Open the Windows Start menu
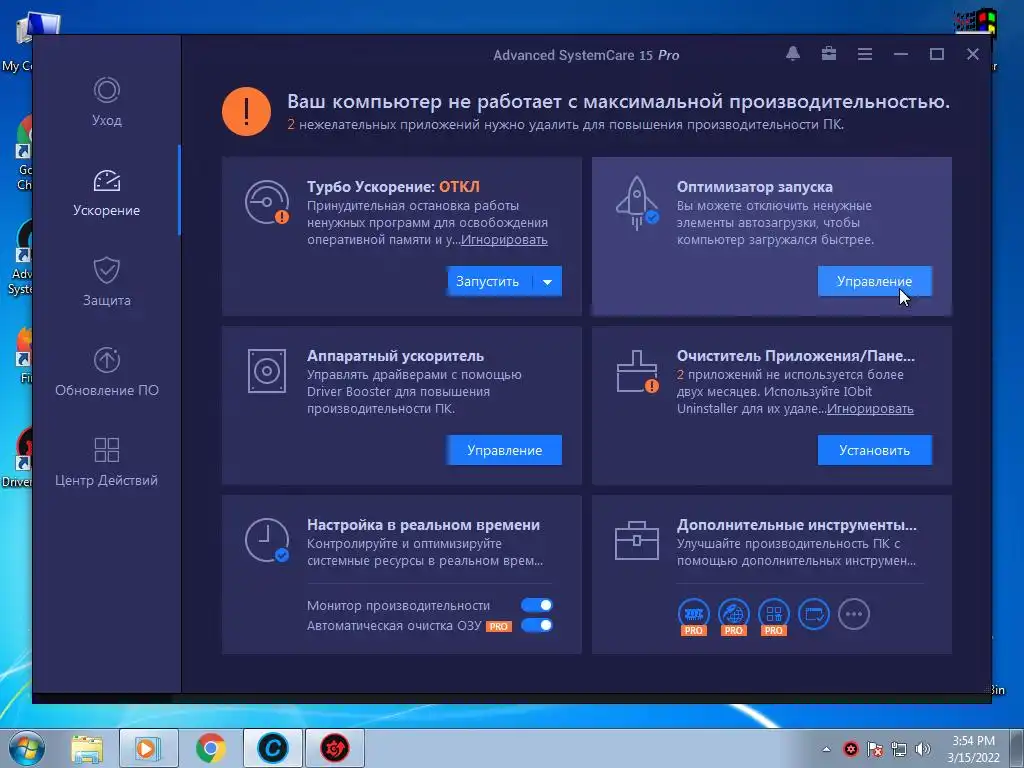 tap(27, 748)
